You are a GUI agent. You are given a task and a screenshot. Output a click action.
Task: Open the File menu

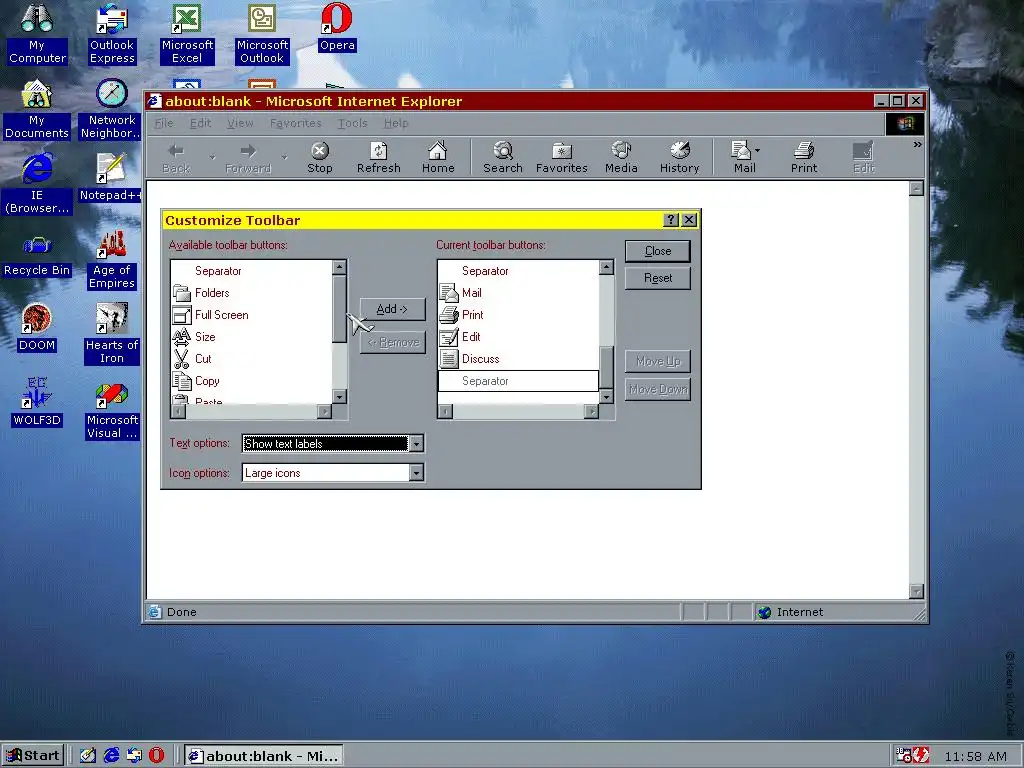tap(164, 123)
